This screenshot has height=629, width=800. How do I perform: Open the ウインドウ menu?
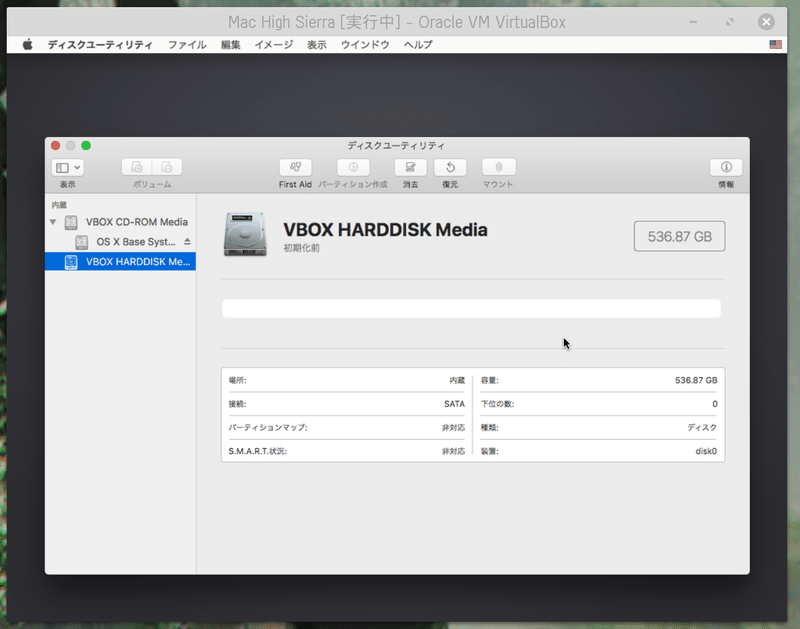(365, 45)
